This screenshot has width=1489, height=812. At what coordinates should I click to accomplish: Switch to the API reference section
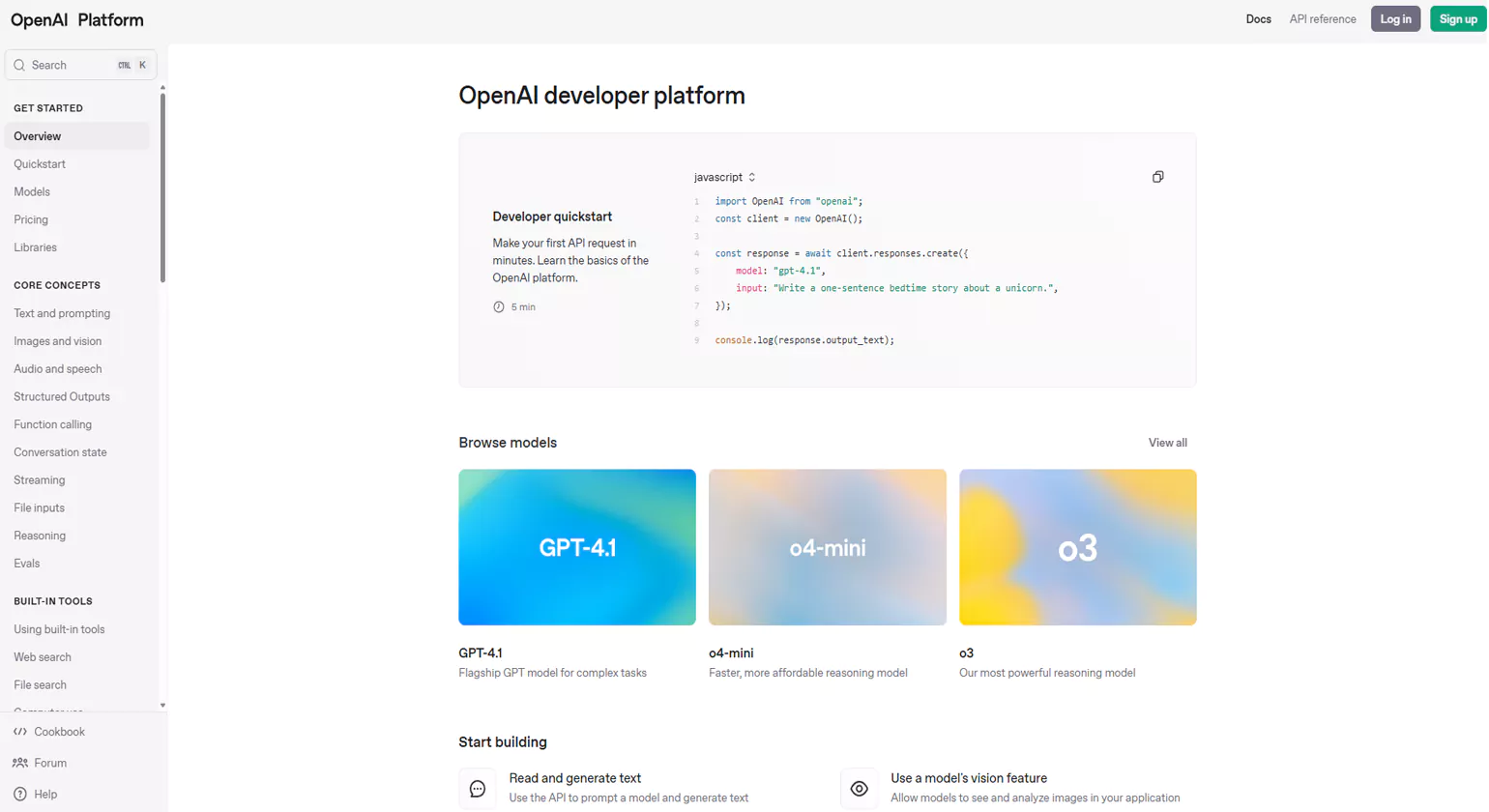coord(1323,18)
